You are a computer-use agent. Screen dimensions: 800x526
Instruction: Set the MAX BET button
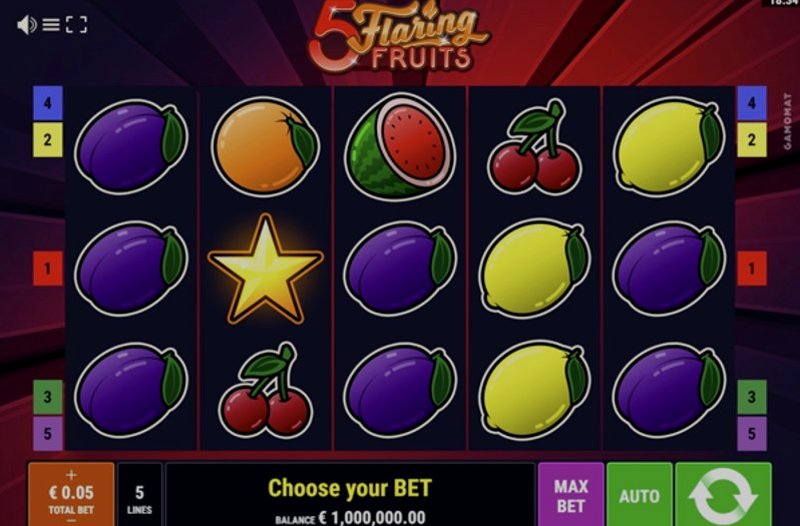click(571, 495)
